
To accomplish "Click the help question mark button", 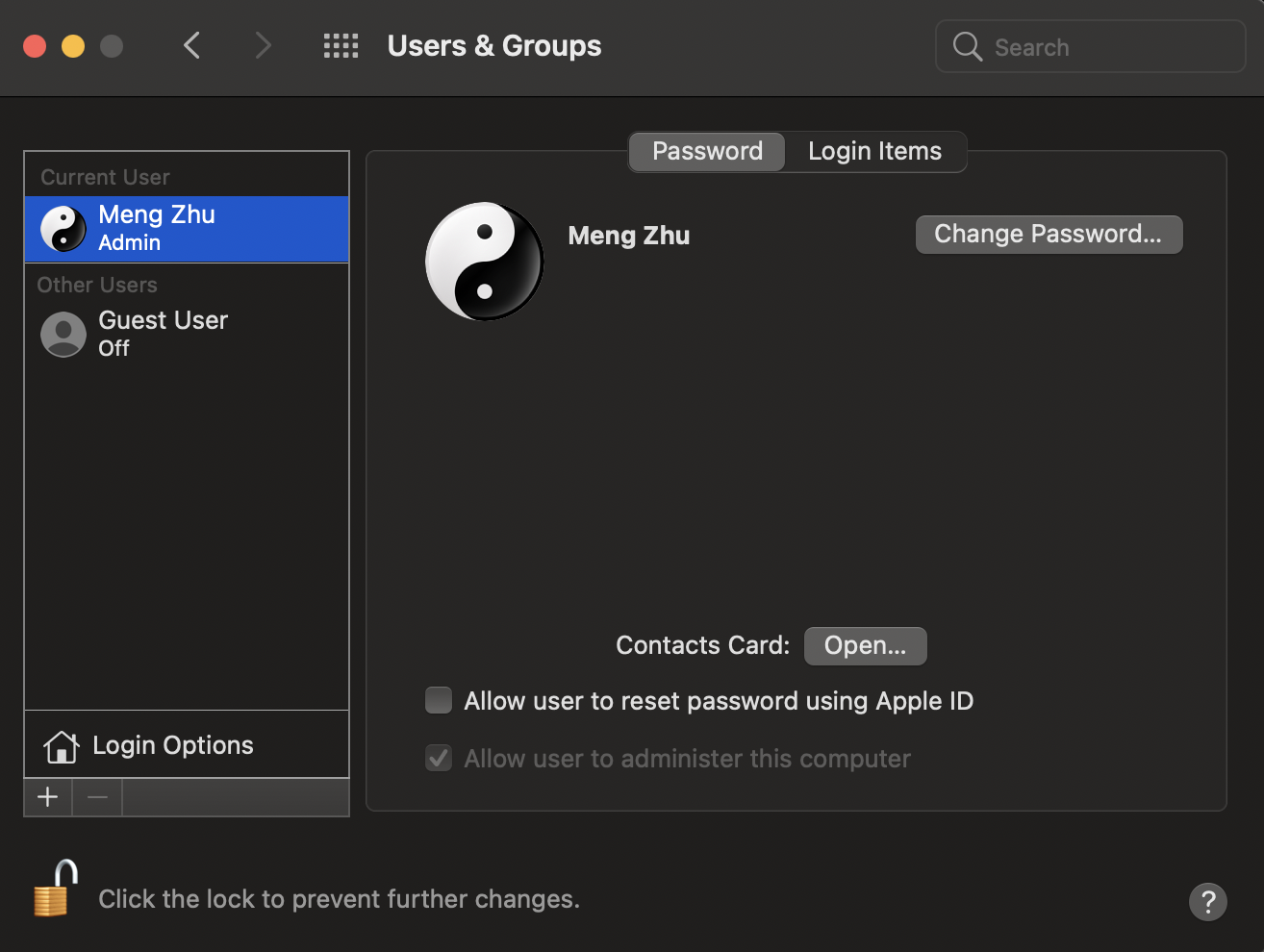I will 1207,902.
